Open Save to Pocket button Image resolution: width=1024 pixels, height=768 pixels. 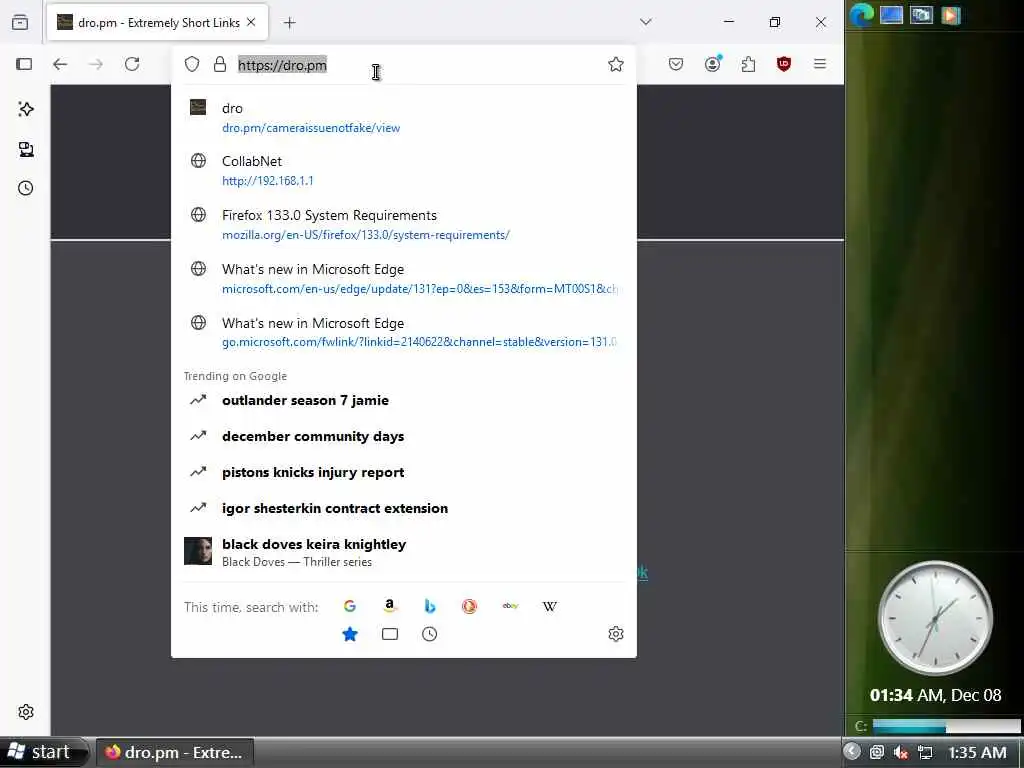pos(676,64)
